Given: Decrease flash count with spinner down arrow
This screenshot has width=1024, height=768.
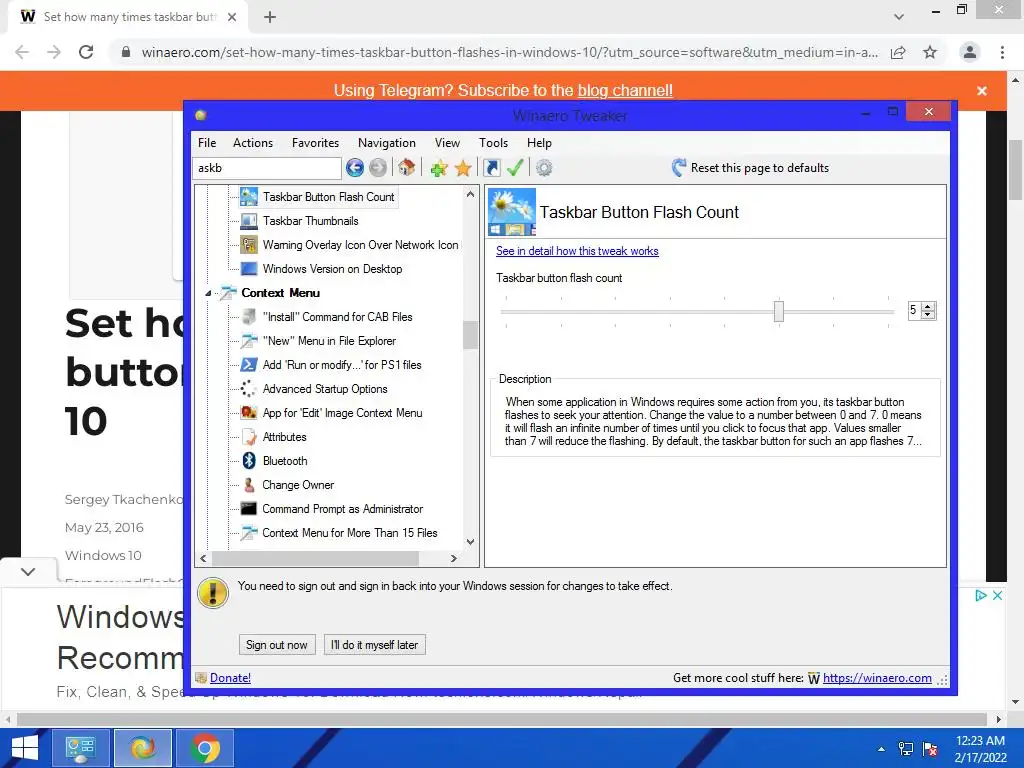Looking at the screenshot, I should point(928,314).
